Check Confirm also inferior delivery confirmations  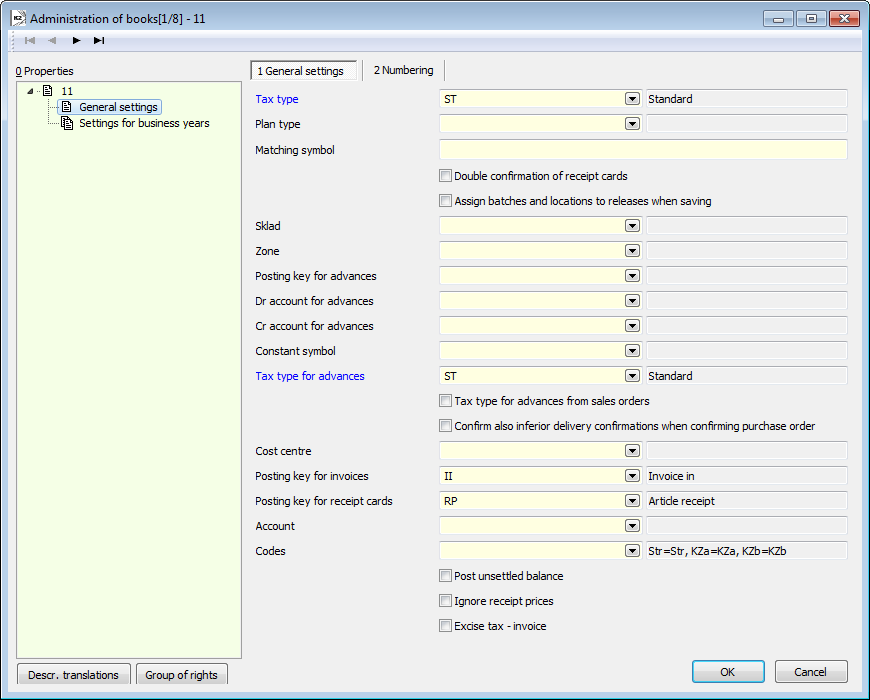point(445,425)
